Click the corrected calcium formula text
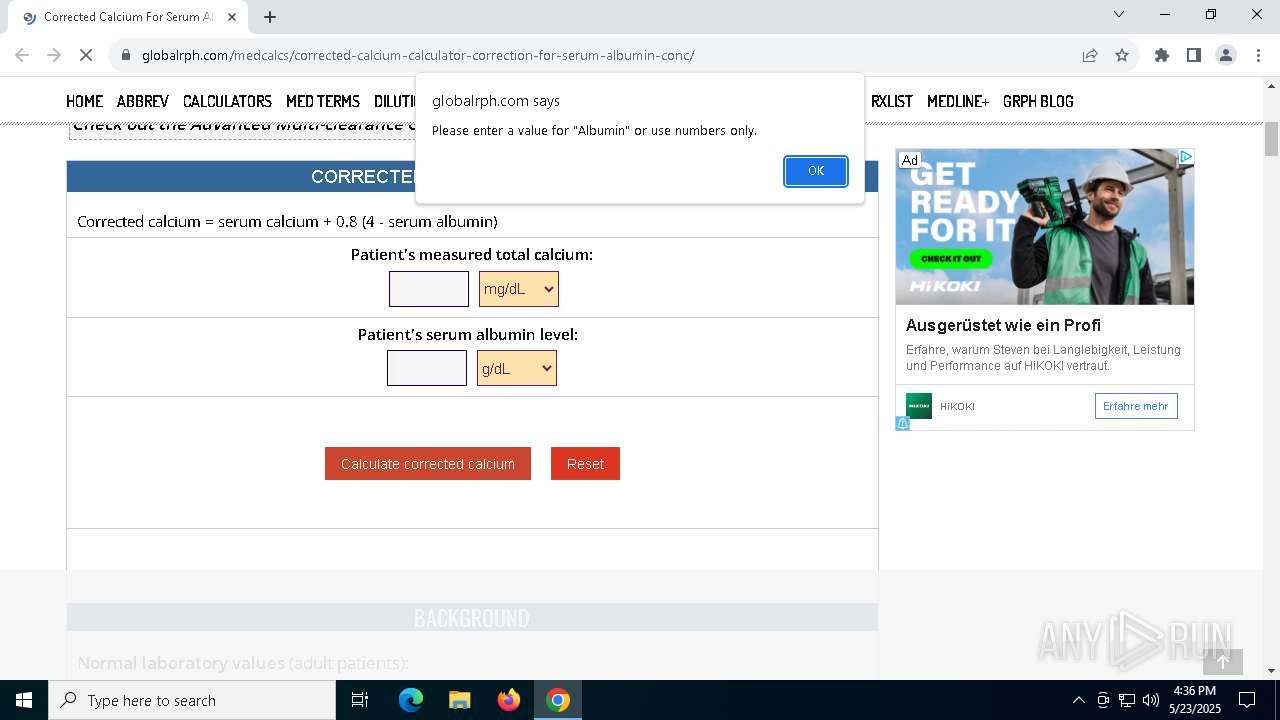 287,221
